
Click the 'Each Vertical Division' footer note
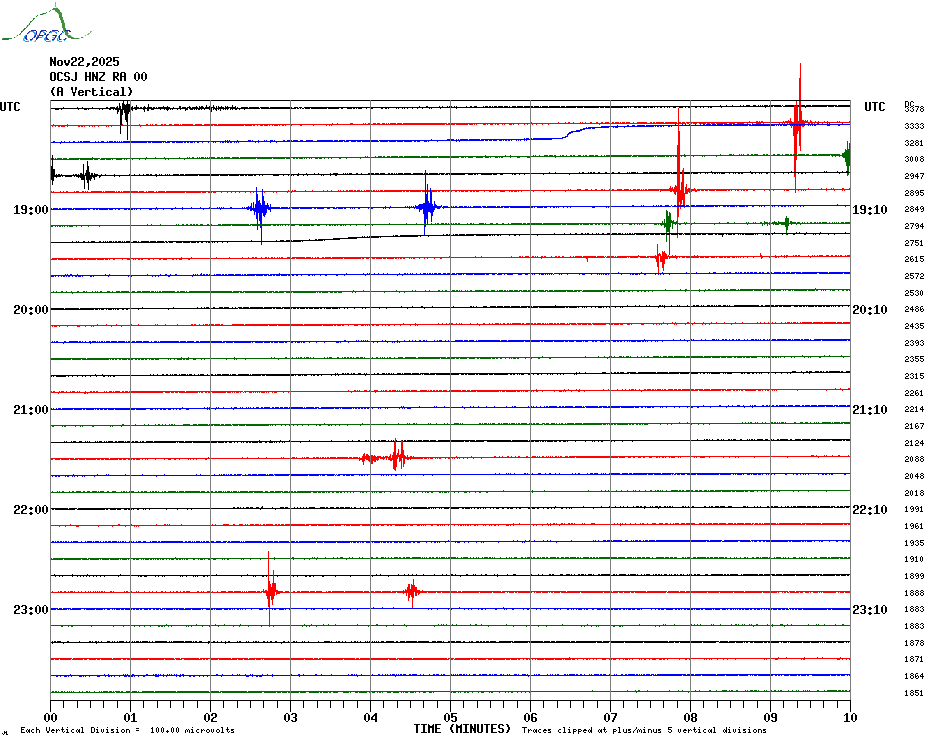click(x=127, y=730)
